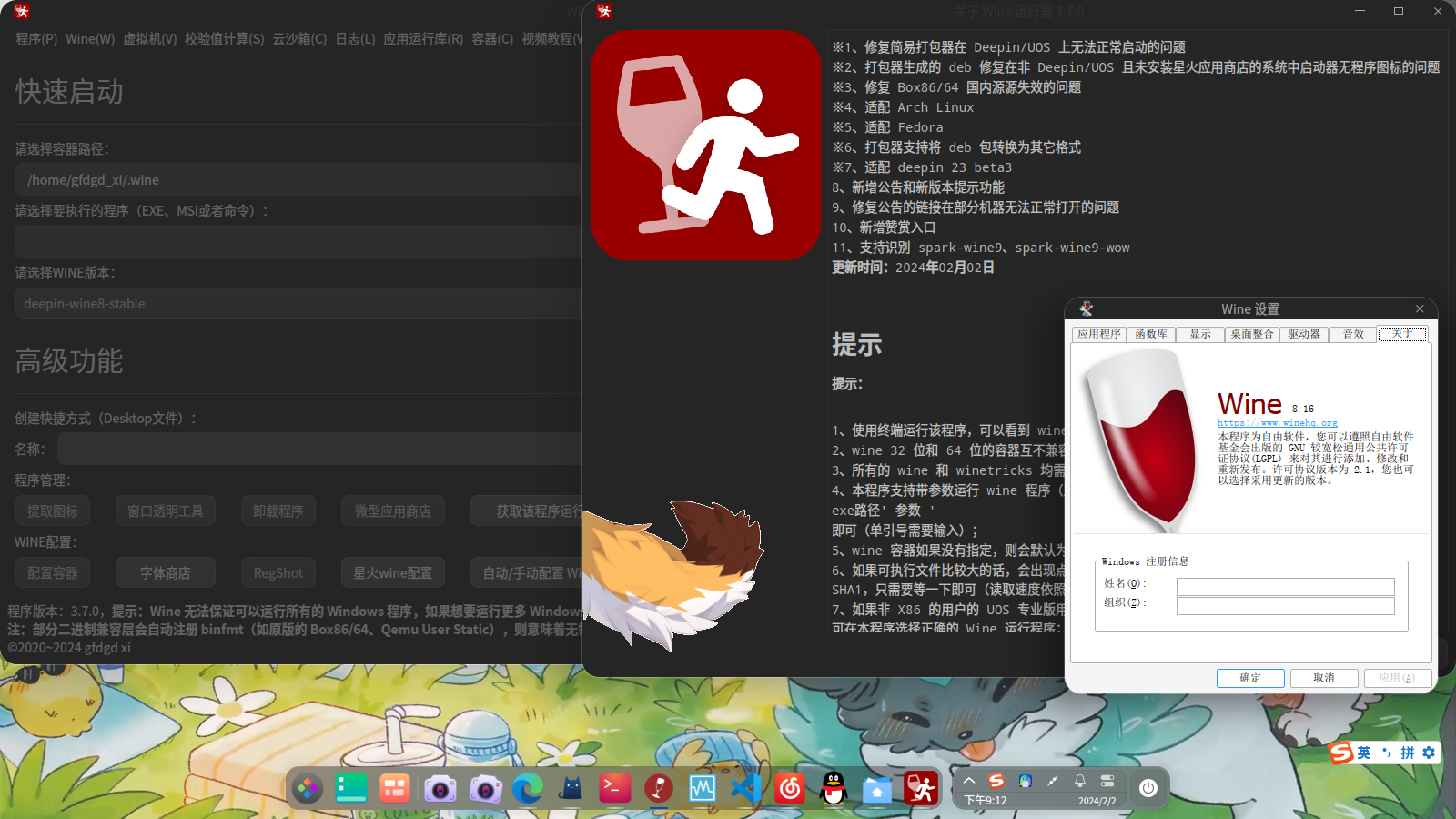The height and width of the screenshot is (819, 1456).
Task: Launch the RegShot button
Action: pyautogui.click(x=278, y=573)
